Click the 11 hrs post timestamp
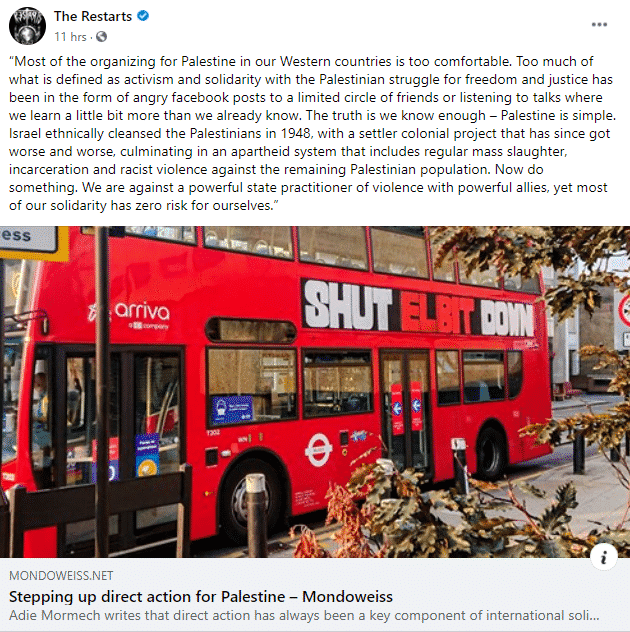 coord(71,37)
